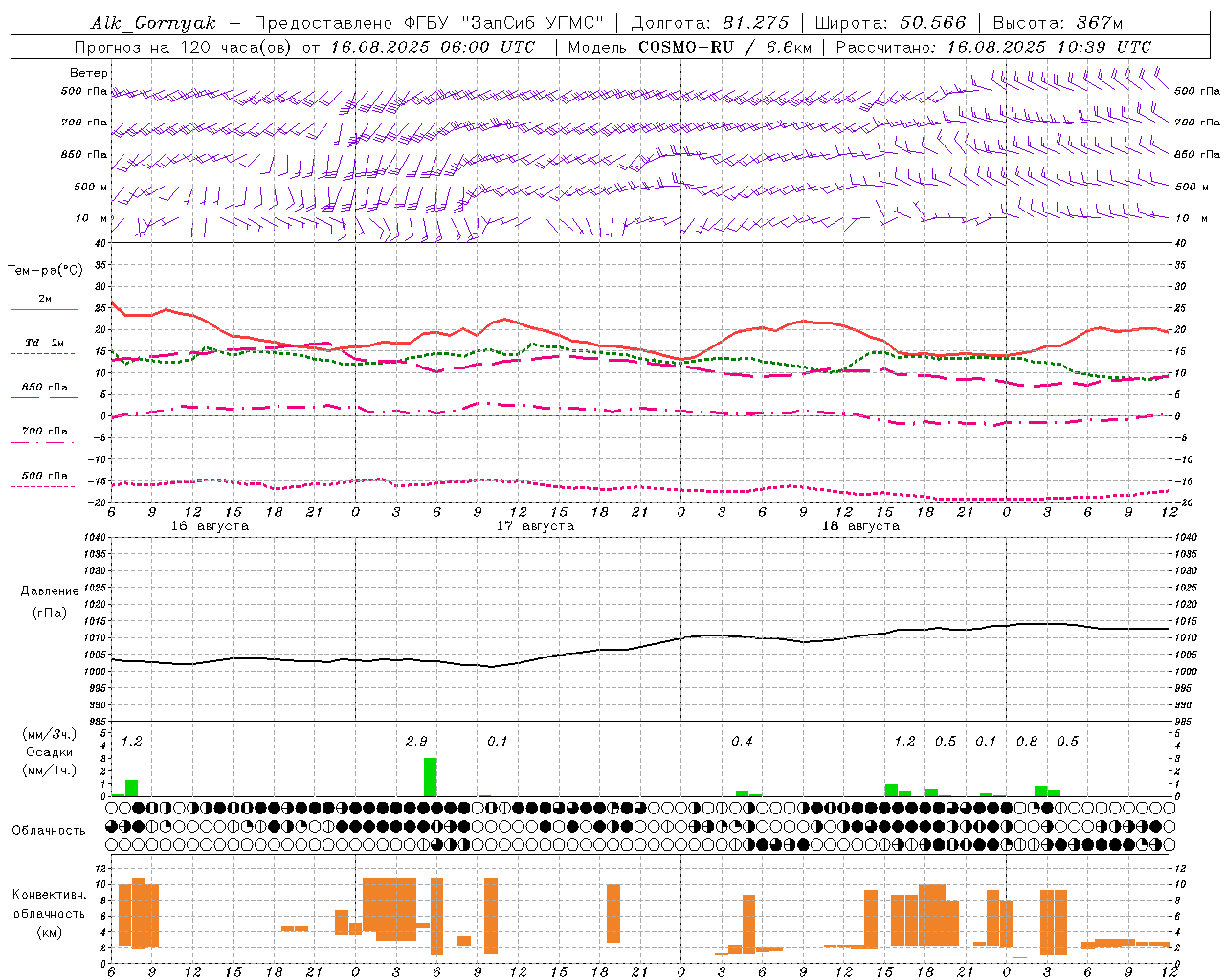Image resolution: width=1225 pixels, height=980 pixels.
Task: Click the Давление pressure panel label
Action: coord(49,591)
